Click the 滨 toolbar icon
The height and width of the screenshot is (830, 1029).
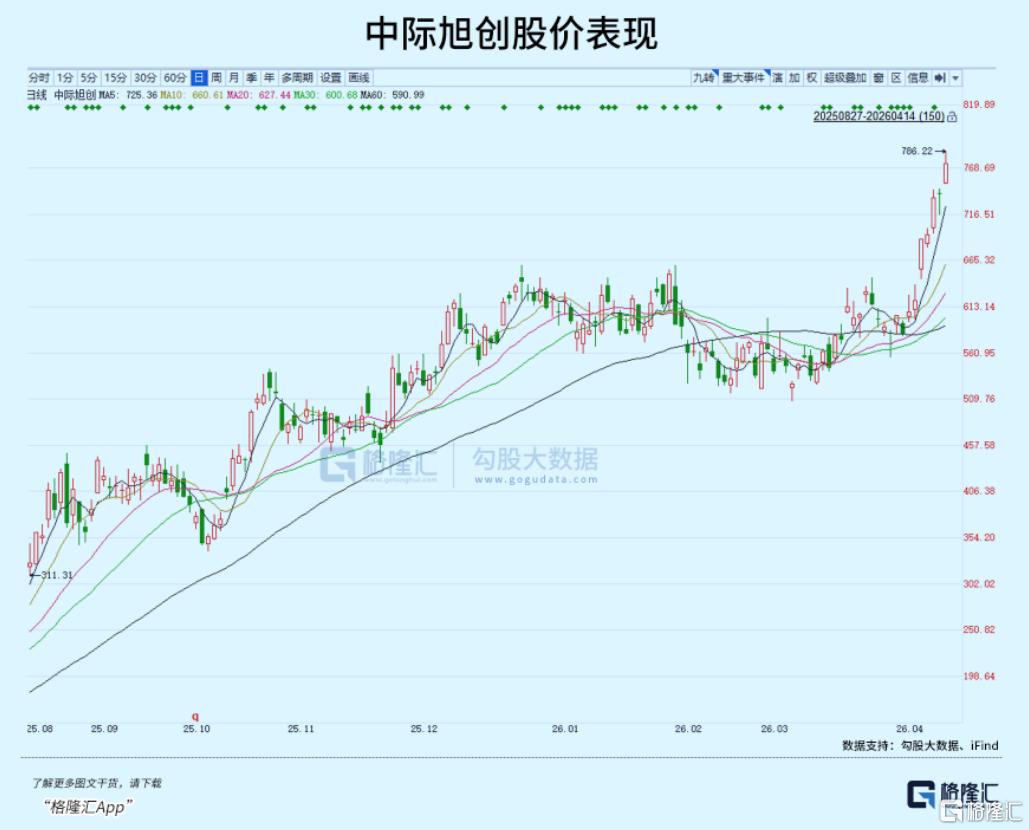(x=777, y=77)
